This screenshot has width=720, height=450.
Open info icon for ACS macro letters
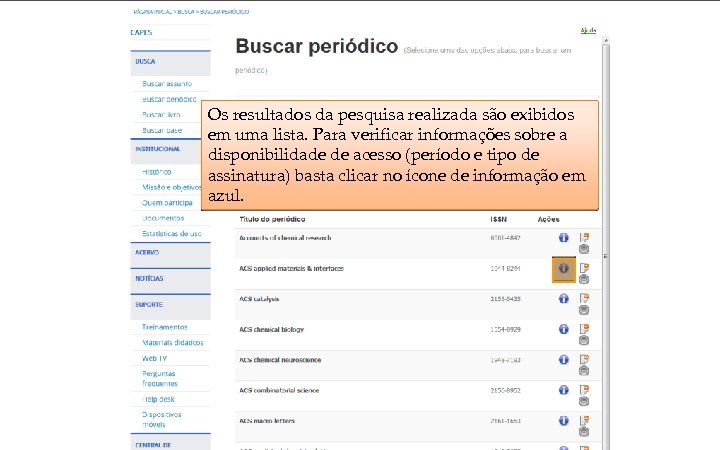563,421
